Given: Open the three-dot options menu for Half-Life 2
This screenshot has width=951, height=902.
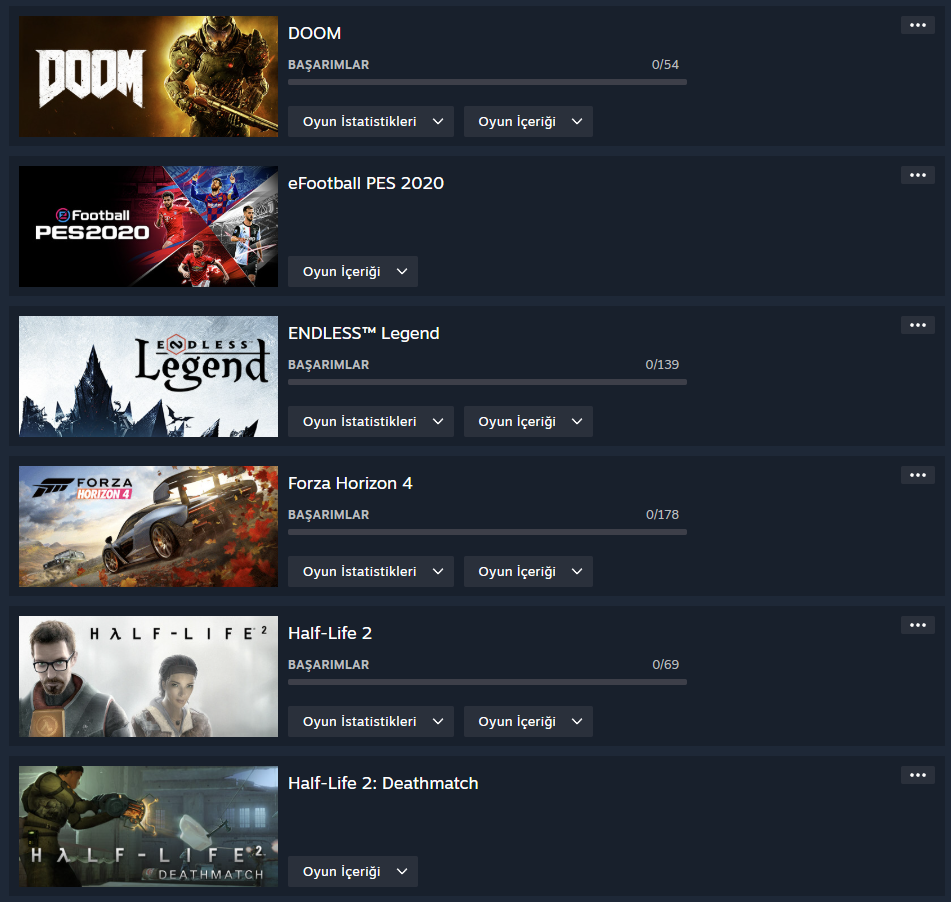Looking at the screenshot, I should (917, 625).
